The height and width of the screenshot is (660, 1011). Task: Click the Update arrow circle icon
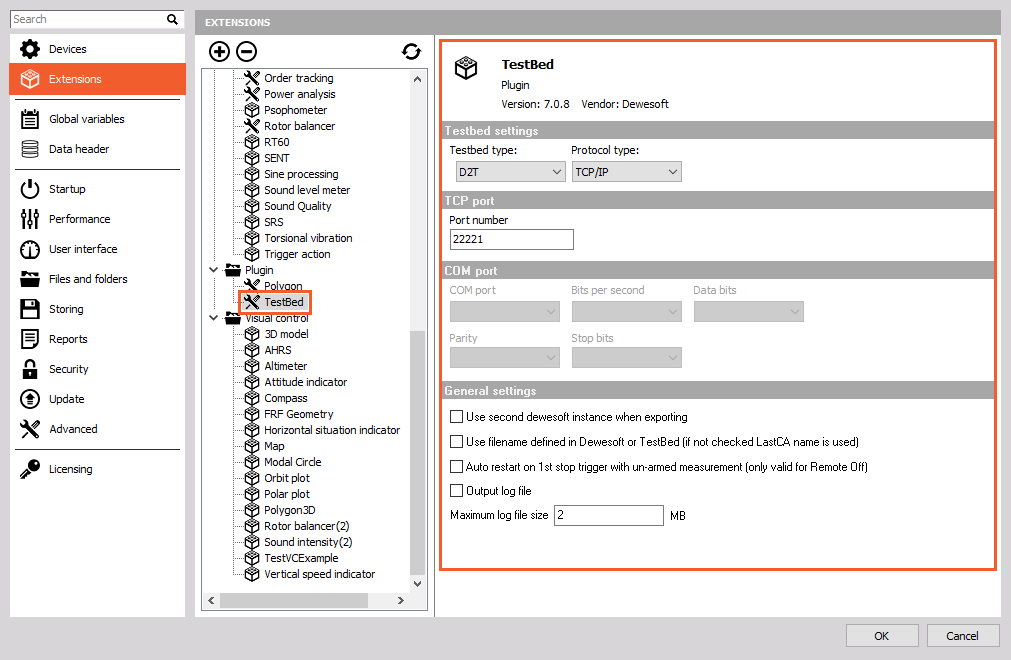click(x=30, y=399)
